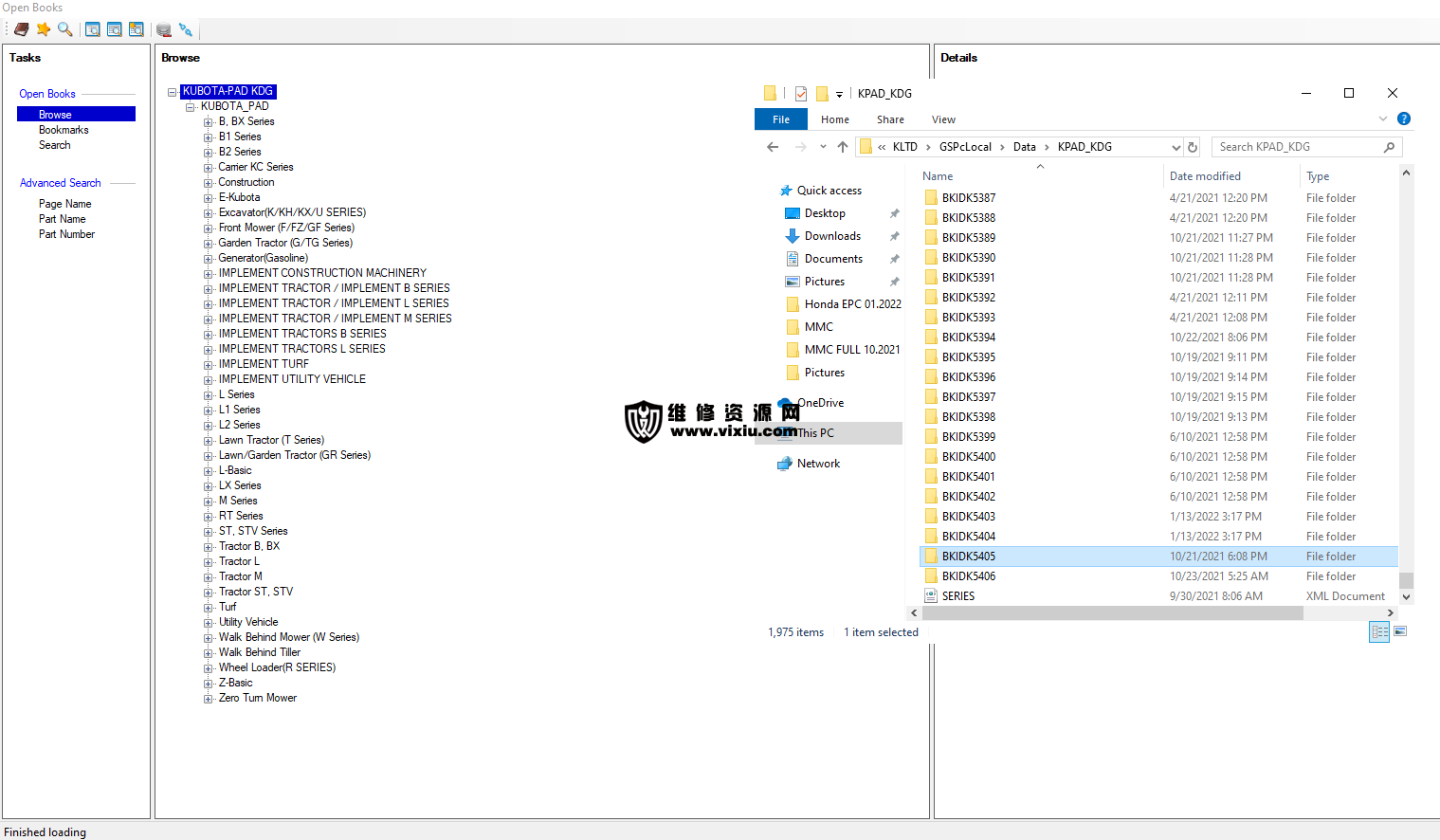Choose Part Number advanced search
This screenshot has height=840, width=1440.
[66, 234]
